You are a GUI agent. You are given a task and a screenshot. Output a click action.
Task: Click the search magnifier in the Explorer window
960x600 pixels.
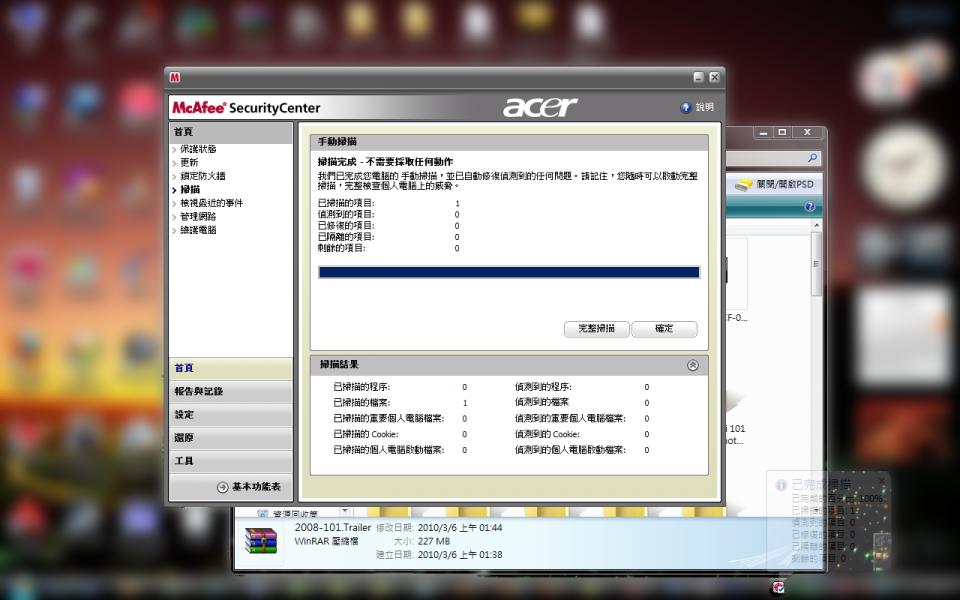(812, 158)
